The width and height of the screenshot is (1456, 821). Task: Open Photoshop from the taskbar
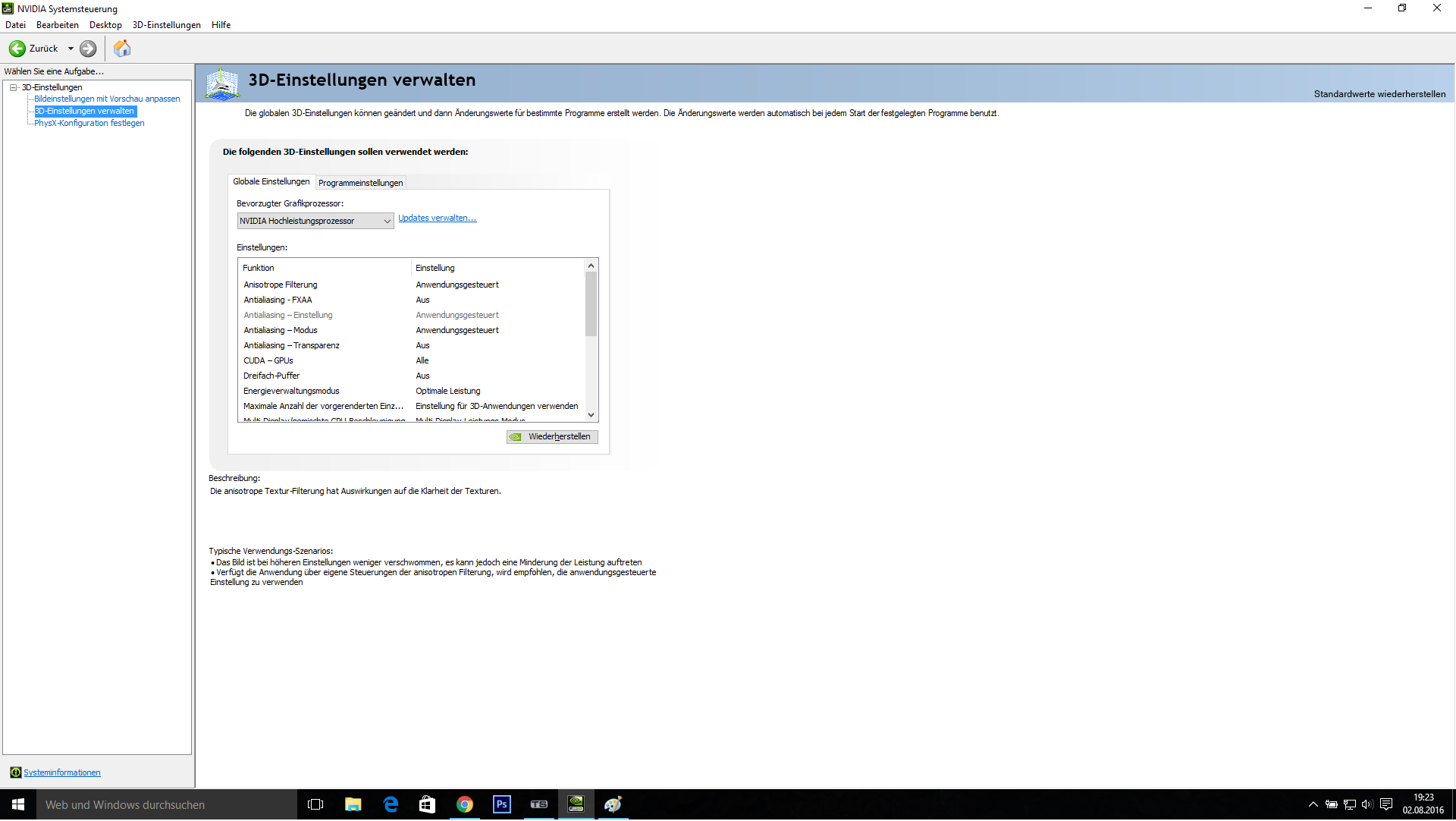[x=501, y=805]
